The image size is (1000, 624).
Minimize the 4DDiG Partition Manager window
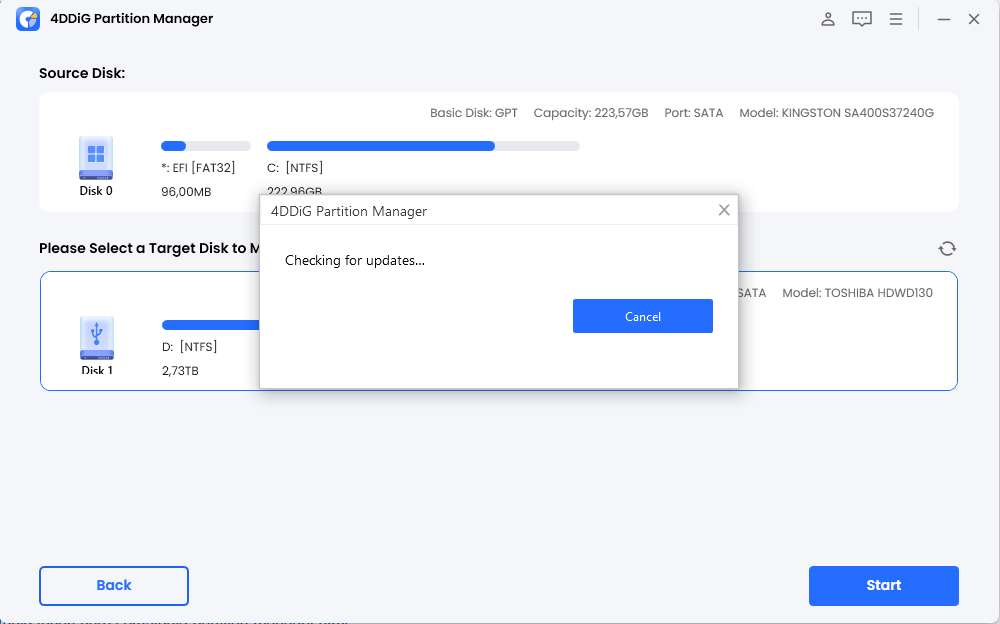(x=944, y=19)
